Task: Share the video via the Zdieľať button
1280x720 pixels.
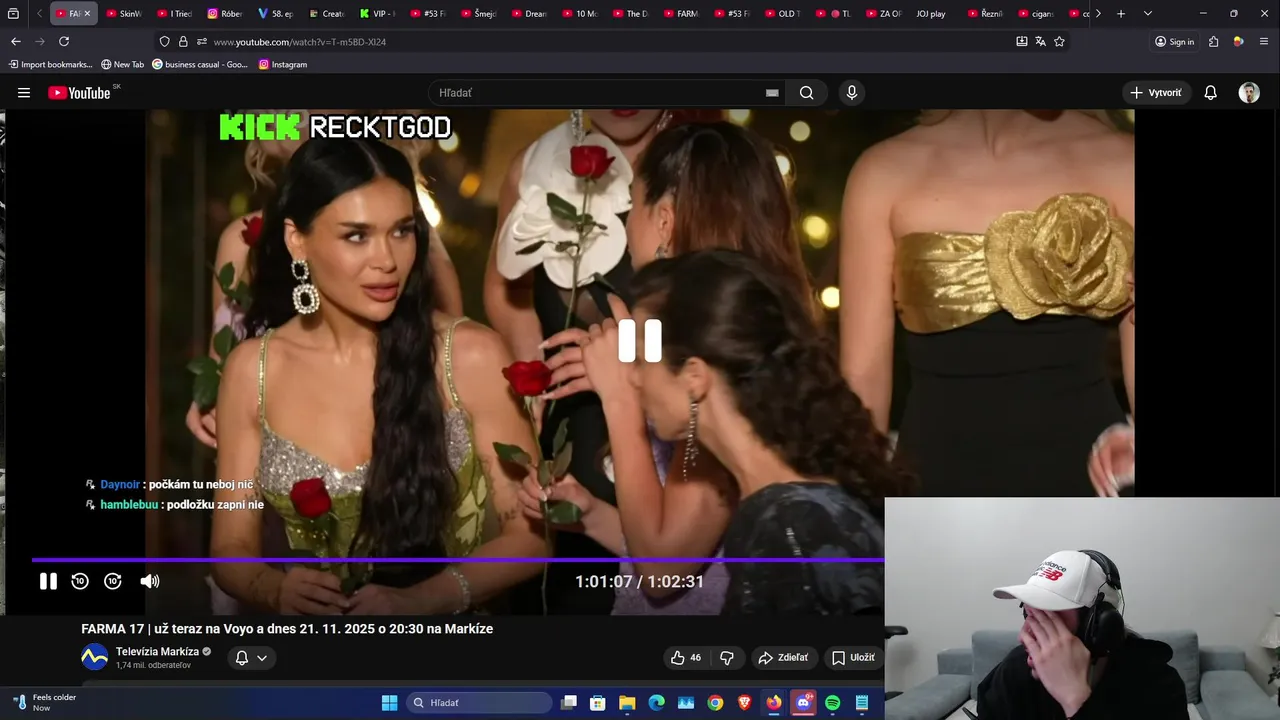Action: click(x=783, y=658)
